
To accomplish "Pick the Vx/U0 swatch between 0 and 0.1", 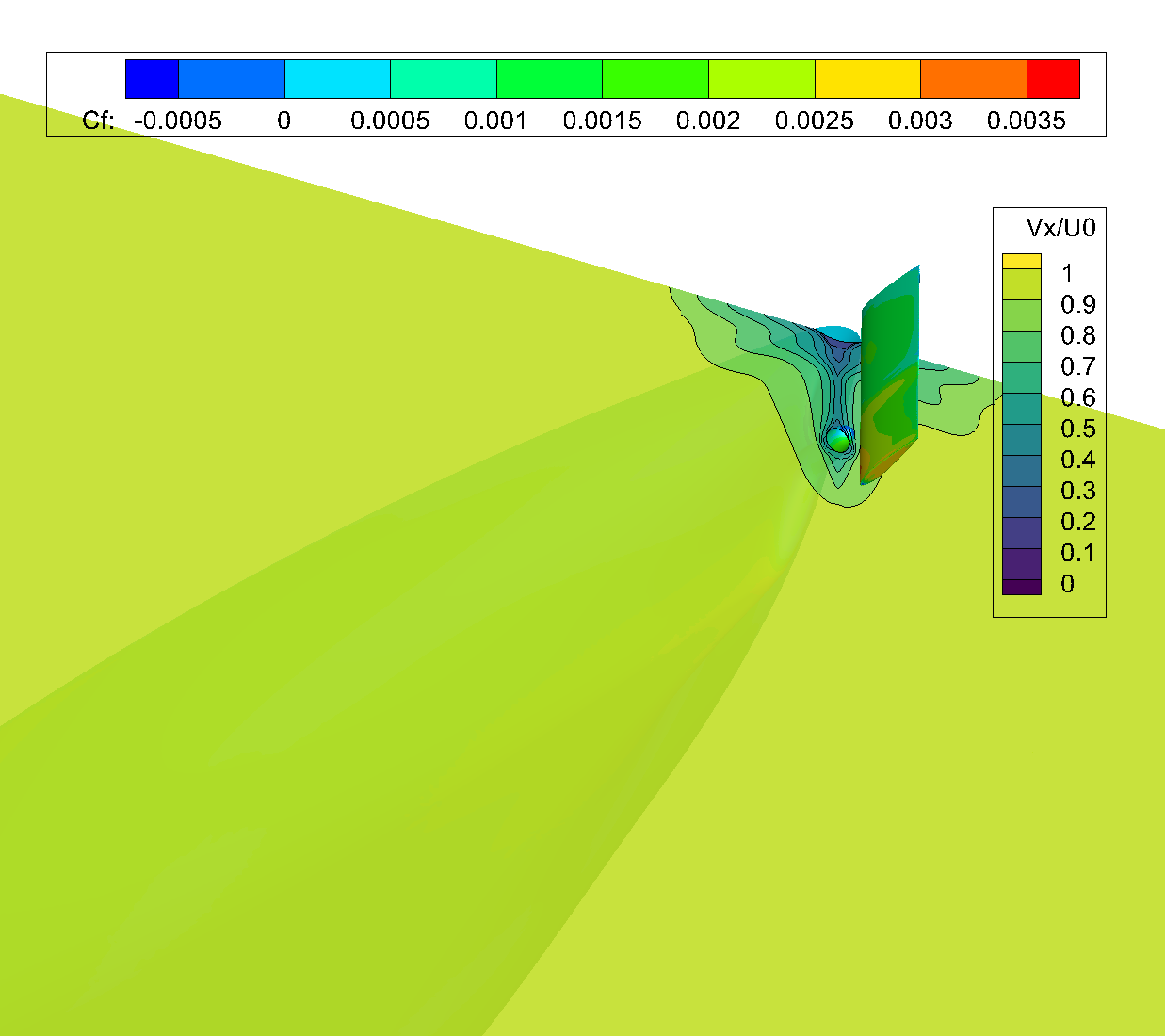I will (x=1022, y=564).
